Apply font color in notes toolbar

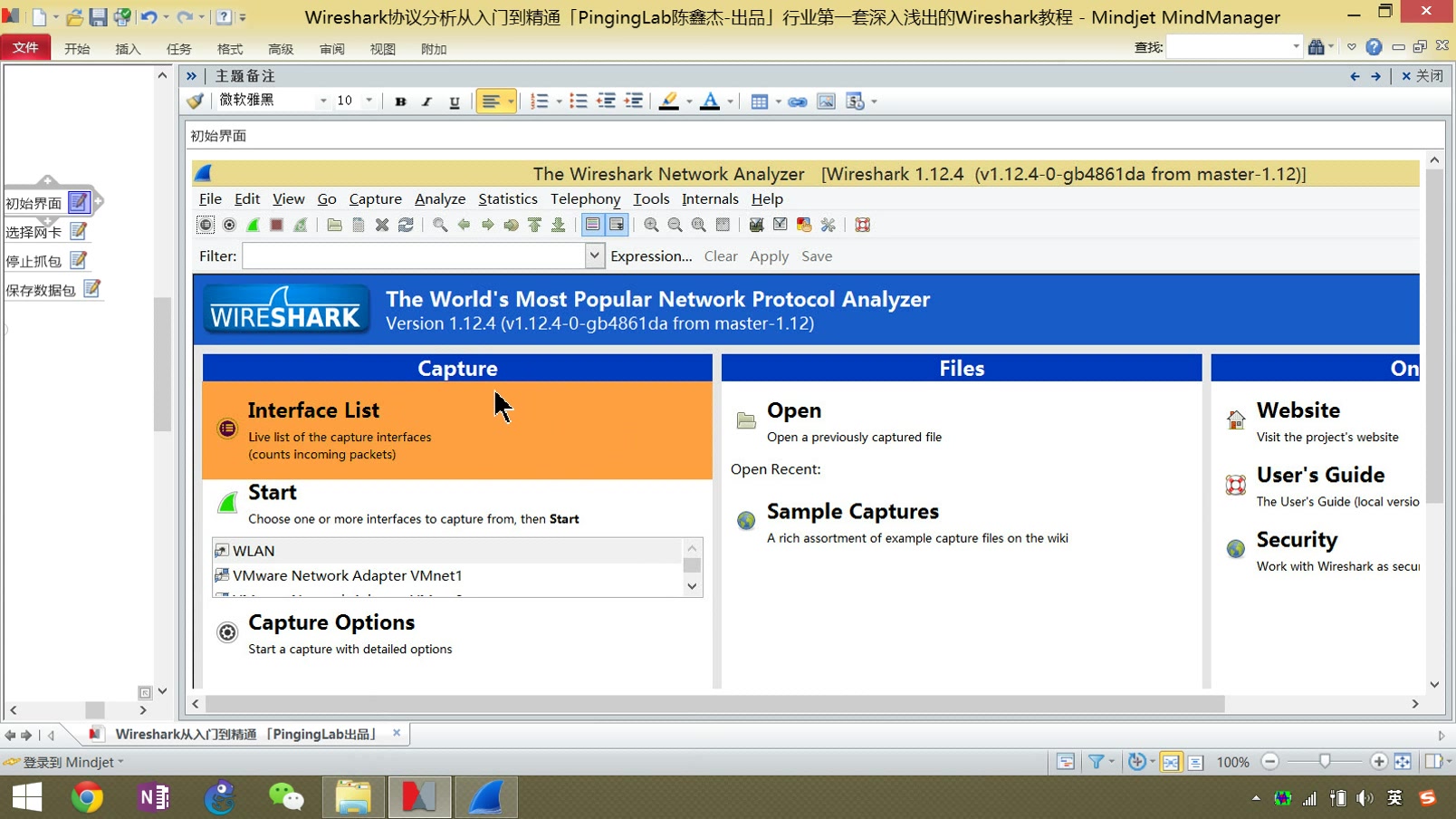click(x=711, y=101)
